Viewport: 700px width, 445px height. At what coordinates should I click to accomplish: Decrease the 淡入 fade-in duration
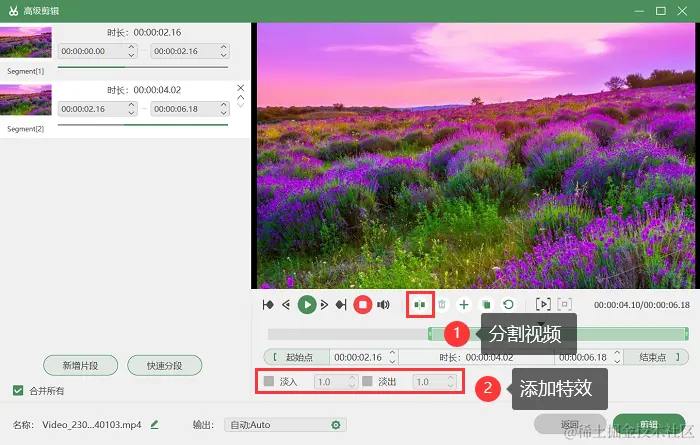[352, 385]
